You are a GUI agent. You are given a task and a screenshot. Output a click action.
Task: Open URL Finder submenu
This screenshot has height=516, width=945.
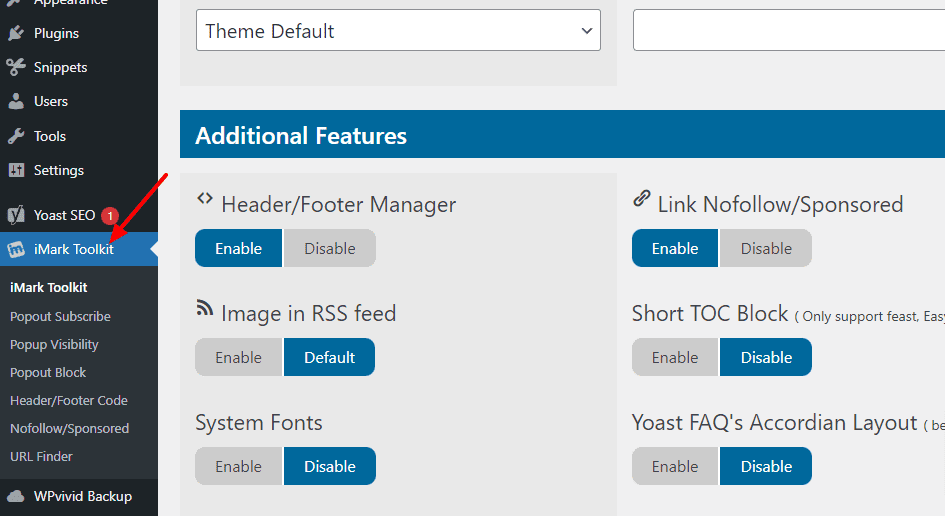pos(41,456)
